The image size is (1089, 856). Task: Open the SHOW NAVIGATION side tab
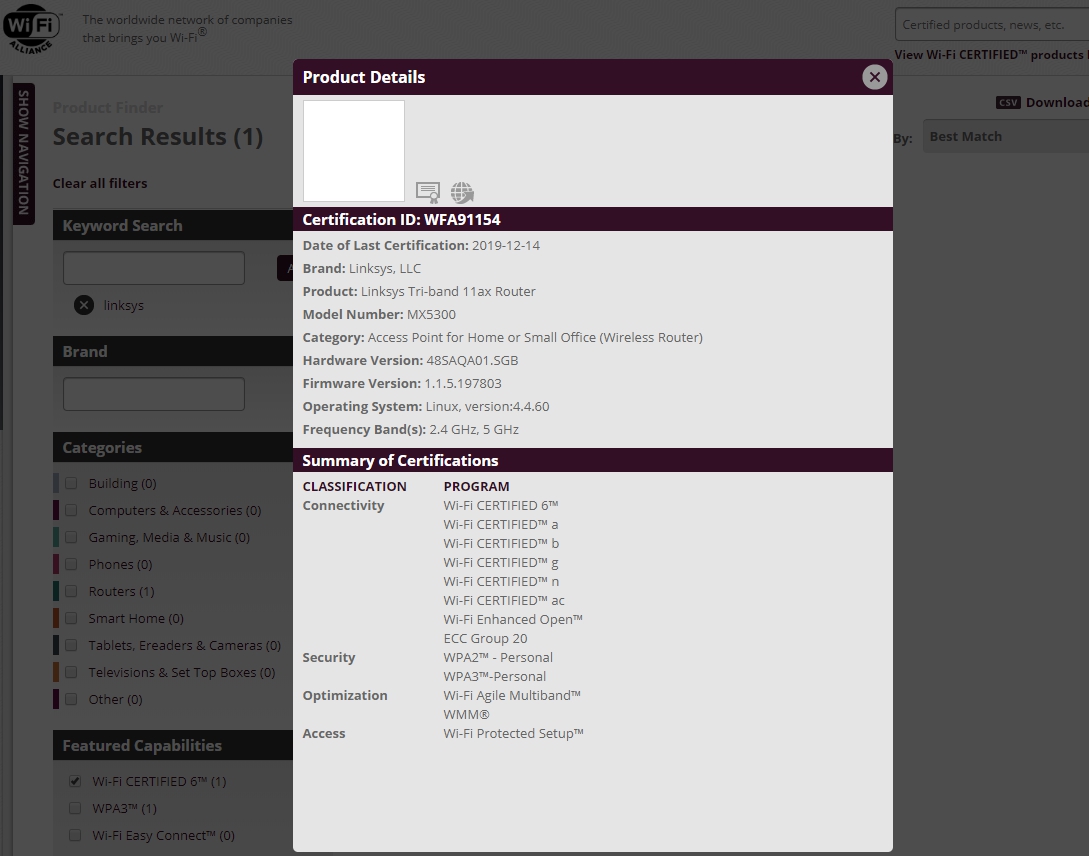tap(24, 153)
